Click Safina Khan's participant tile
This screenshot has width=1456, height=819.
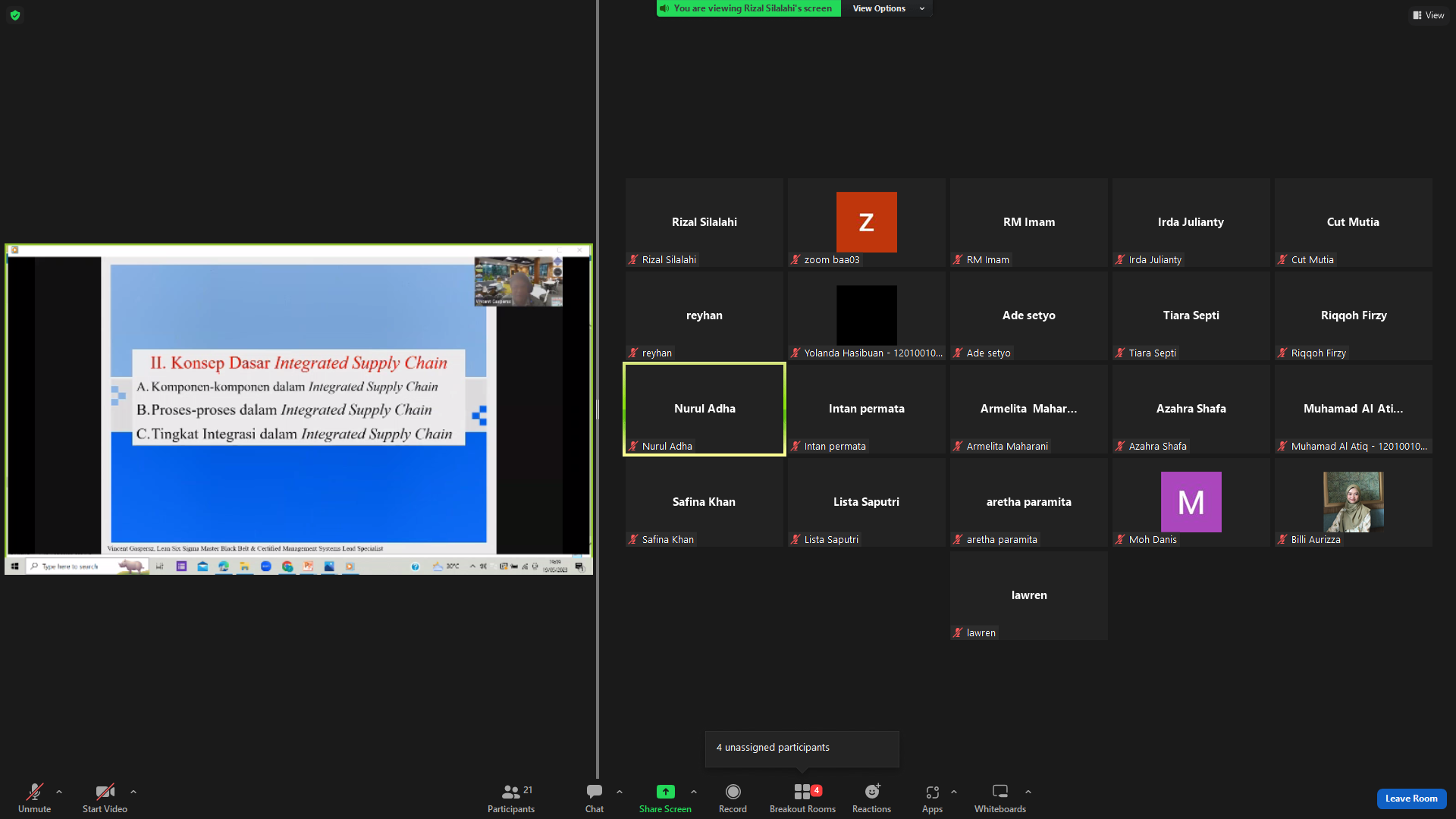(x=704, y=502)
